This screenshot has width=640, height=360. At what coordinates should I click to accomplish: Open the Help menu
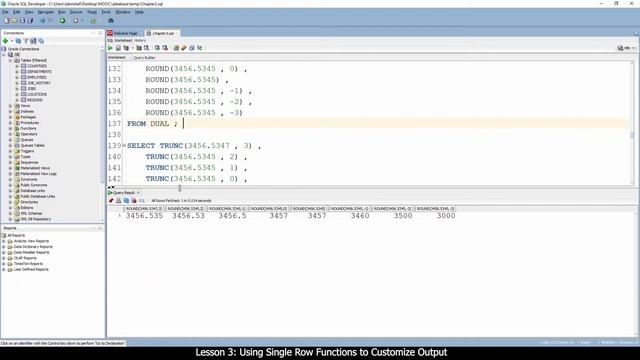[x=139, y=12]
